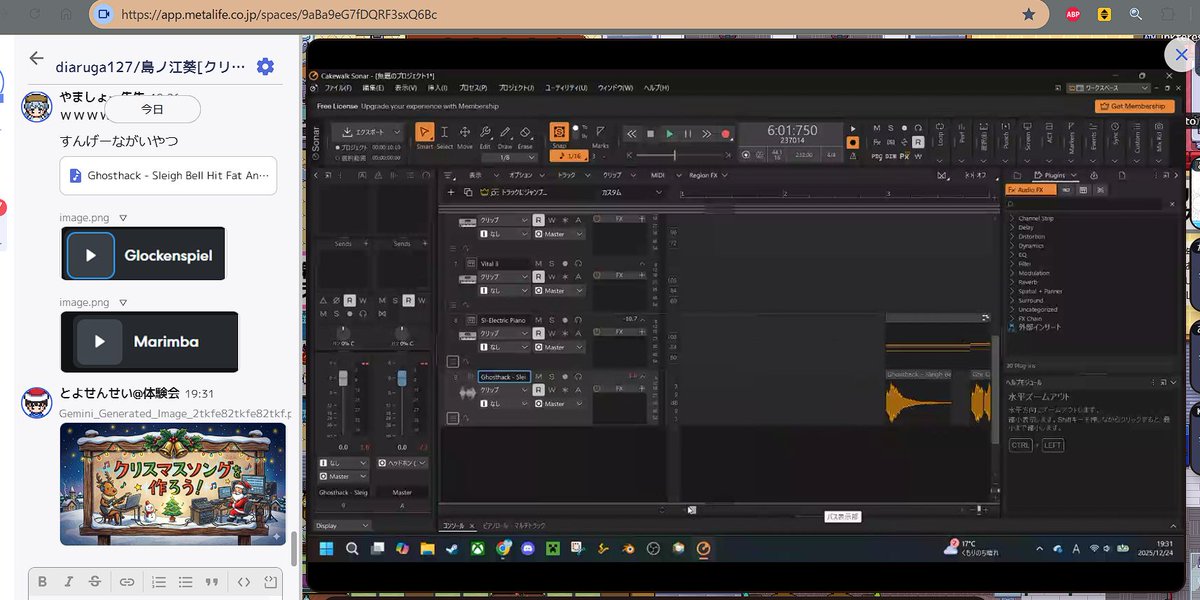Click the plugin browser search field

(x=1085, y=204)
